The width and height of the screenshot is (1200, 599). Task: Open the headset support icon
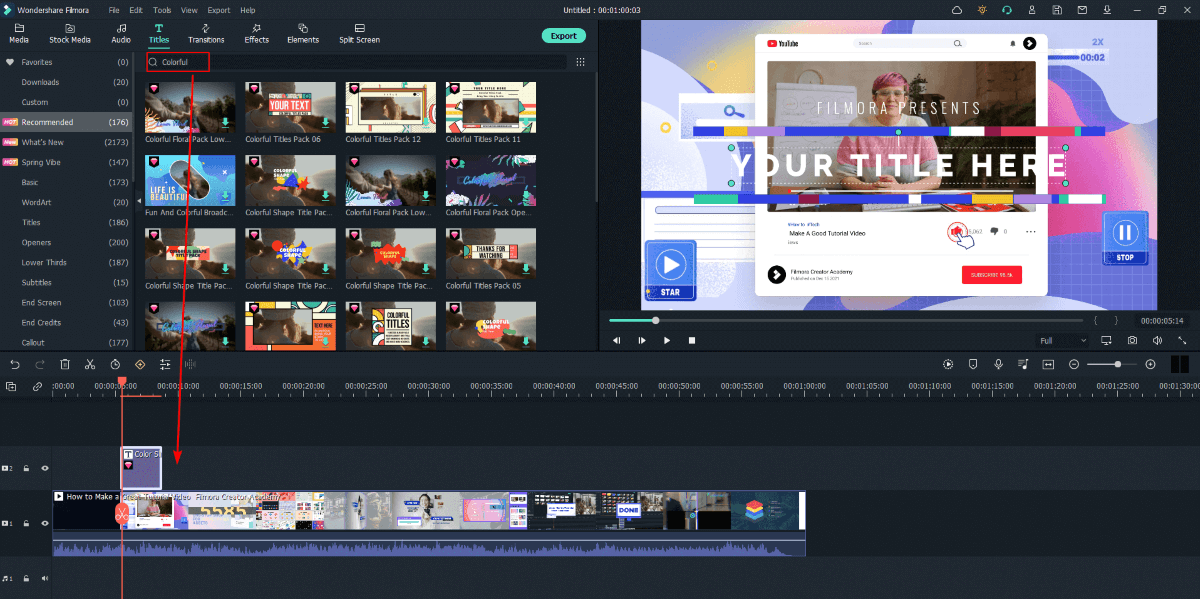coord(1006,10)
